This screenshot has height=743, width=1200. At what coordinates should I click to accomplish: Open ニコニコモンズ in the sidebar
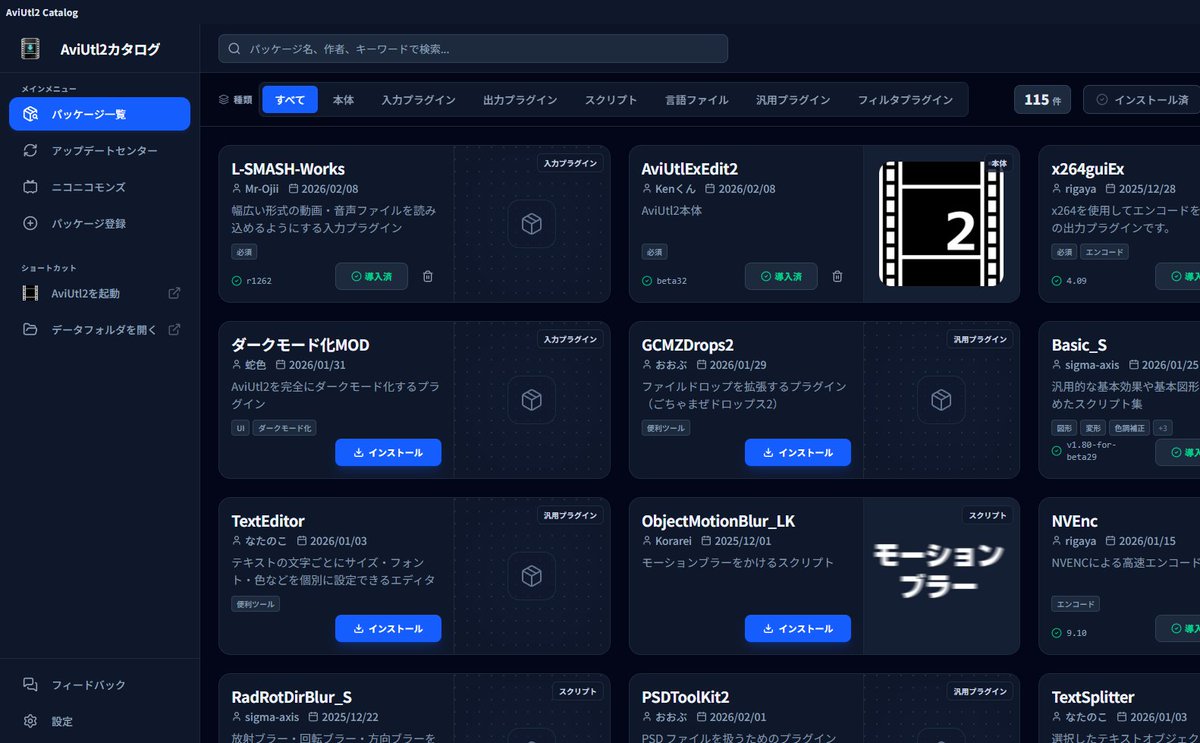click(99, 187)
